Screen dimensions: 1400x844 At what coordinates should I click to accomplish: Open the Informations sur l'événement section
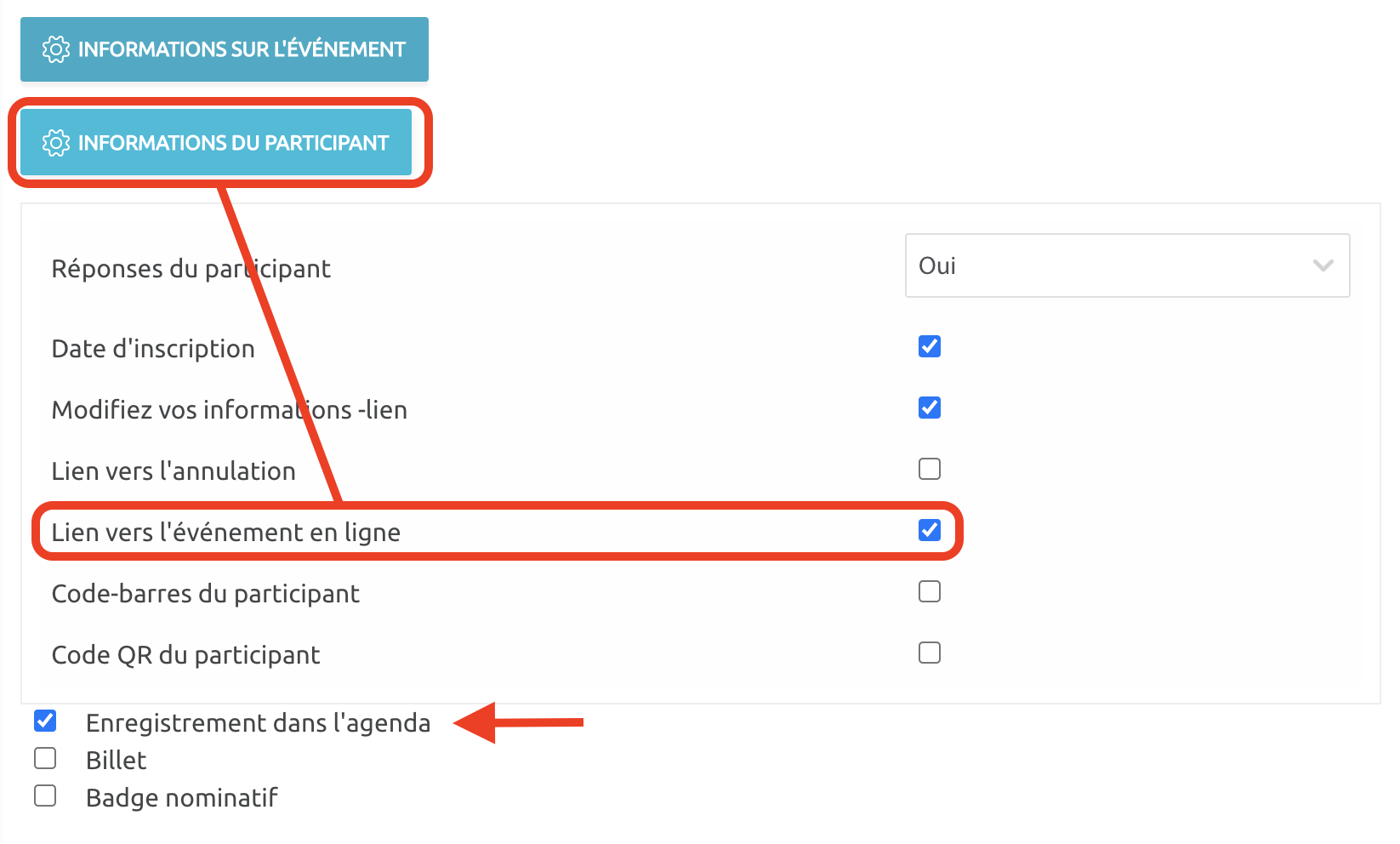[x=225, y=49]
